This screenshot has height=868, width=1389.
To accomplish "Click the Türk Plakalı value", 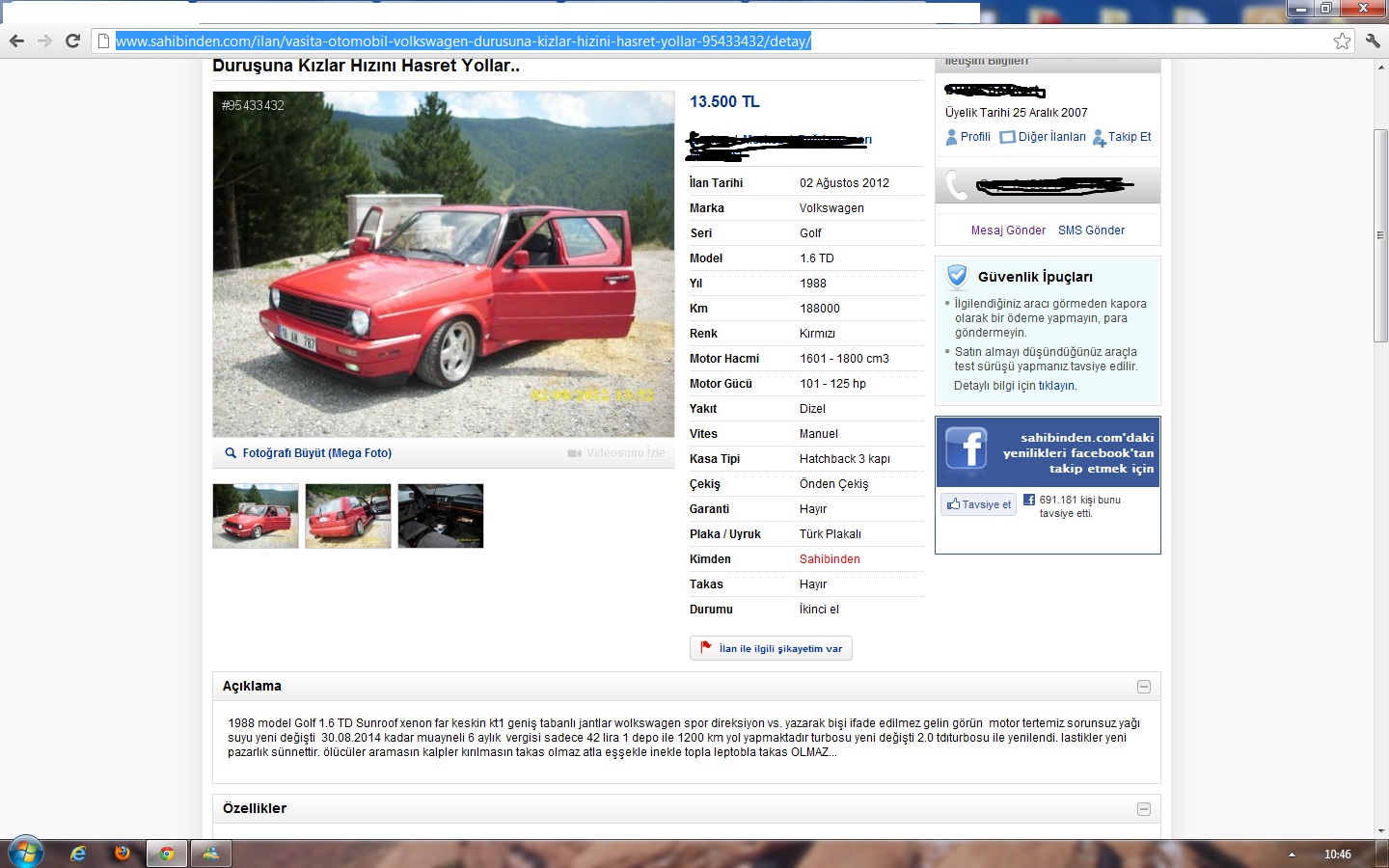I will (x=831, y=534).
